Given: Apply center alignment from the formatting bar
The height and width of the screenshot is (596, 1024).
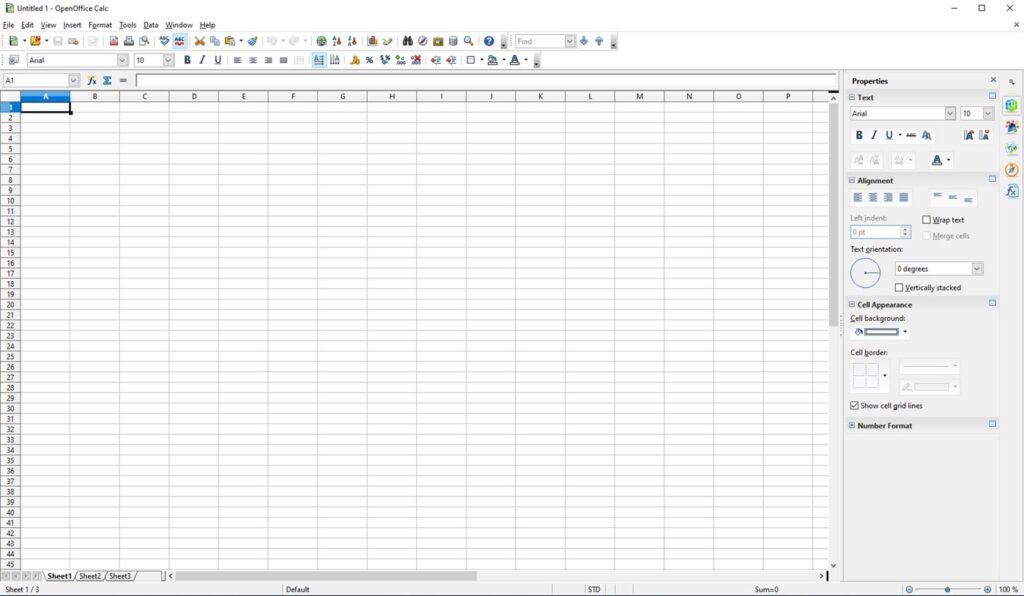Looking at the screenshot, I should (x=253, y=60).
